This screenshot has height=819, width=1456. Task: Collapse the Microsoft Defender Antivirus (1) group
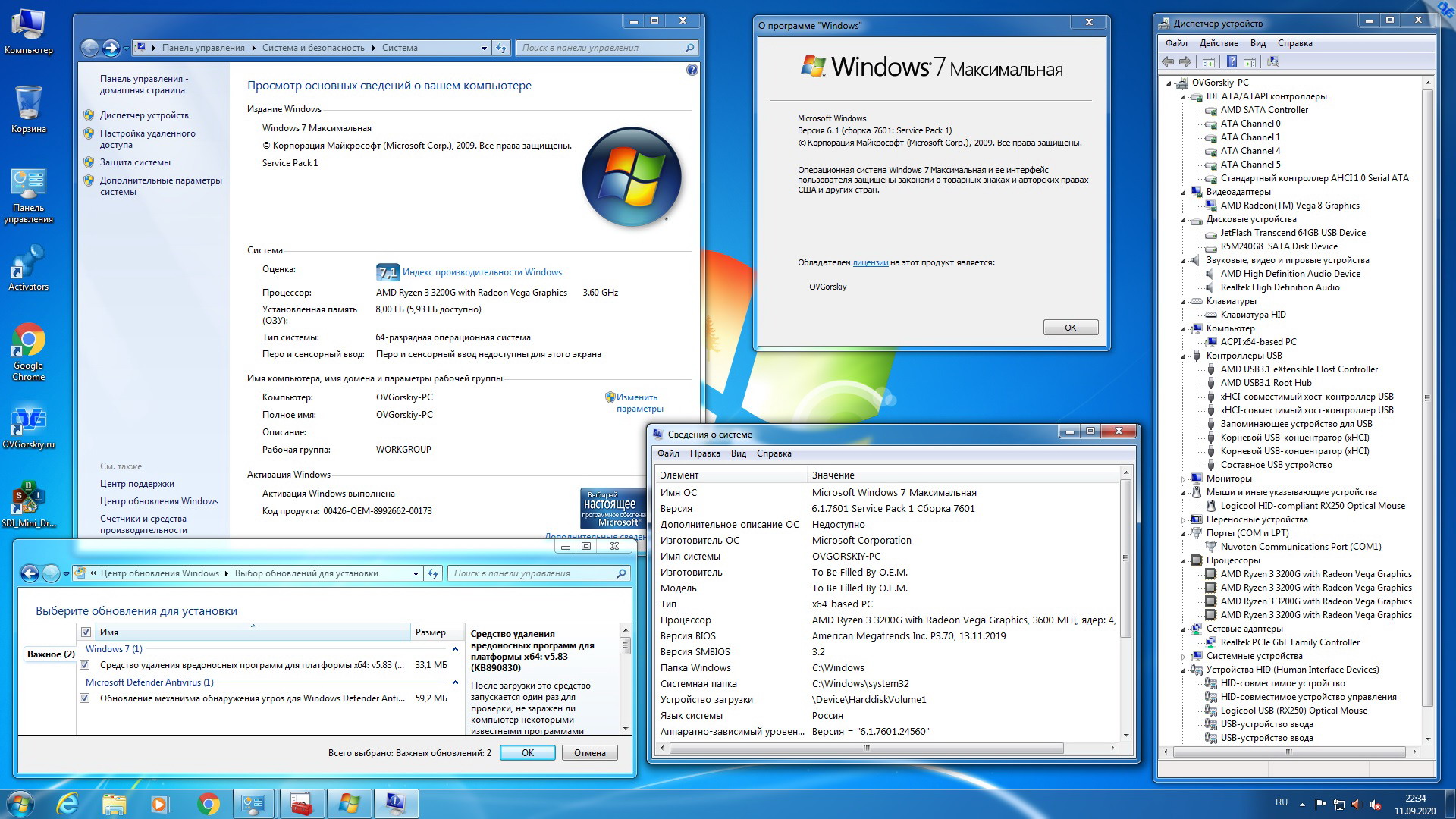[x=455, y=682]
